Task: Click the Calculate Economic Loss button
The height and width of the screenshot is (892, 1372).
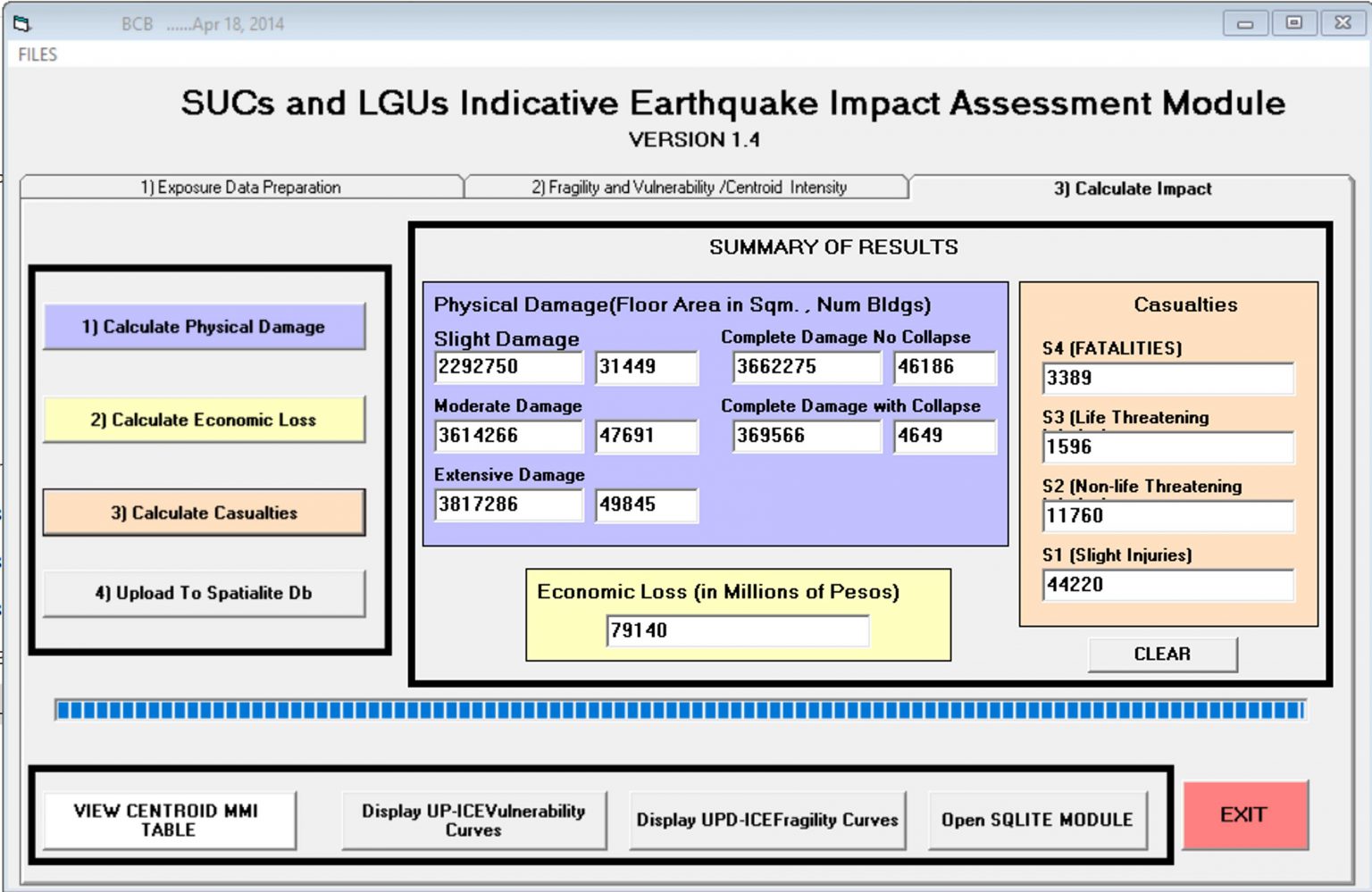Action: click(205, 420)
